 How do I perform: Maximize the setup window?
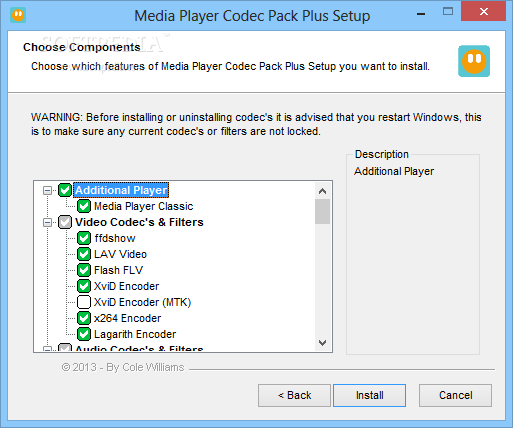click(x=448, y=12)
